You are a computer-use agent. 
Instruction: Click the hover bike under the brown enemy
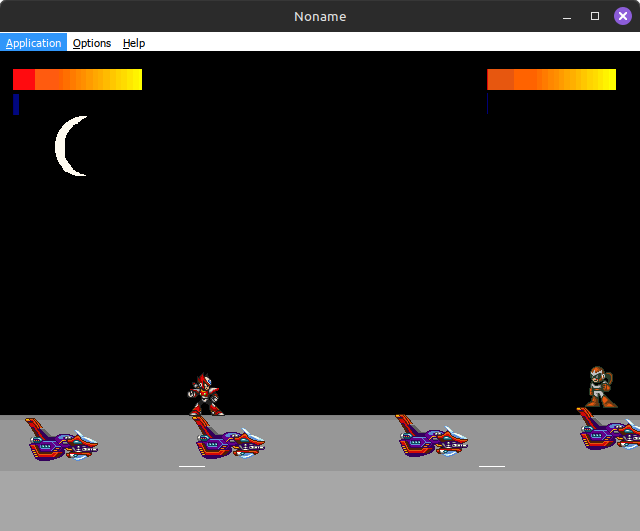click(608, 429)
